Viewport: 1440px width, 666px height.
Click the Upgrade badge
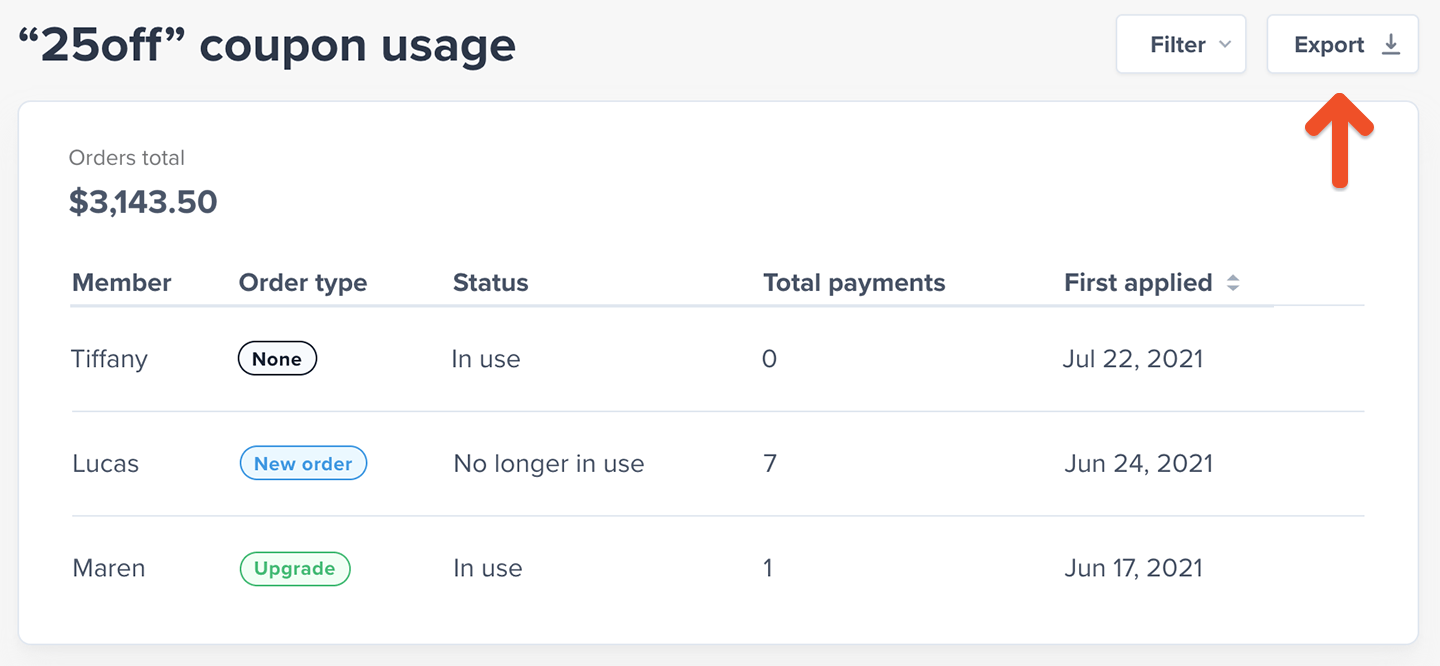tap(294, 569)
